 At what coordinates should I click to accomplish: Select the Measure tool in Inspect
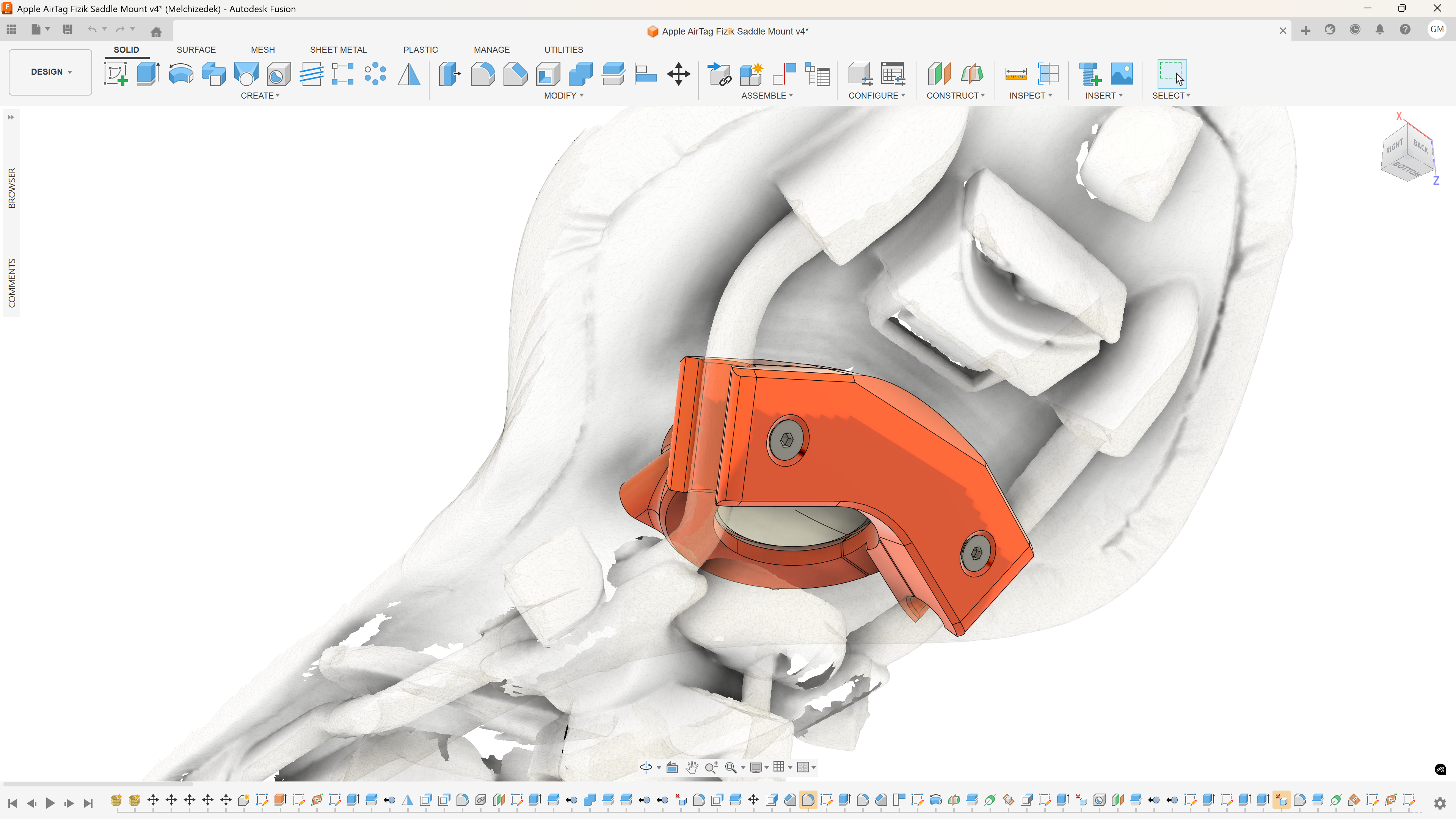pyautogui.click(x=1016, y=74)
